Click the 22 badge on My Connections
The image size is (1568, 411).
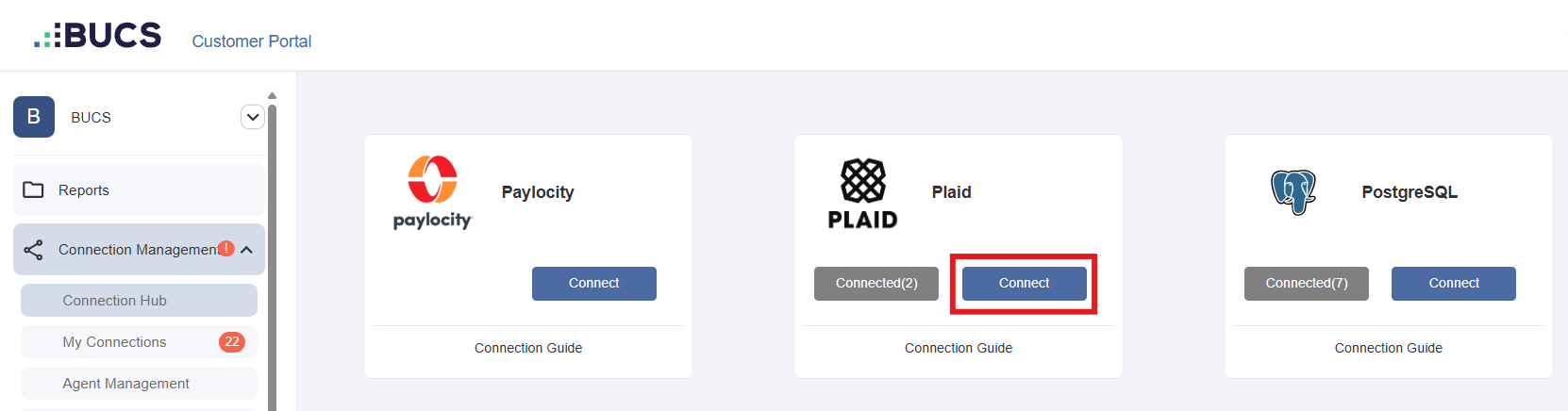click(x=232, y=342)
